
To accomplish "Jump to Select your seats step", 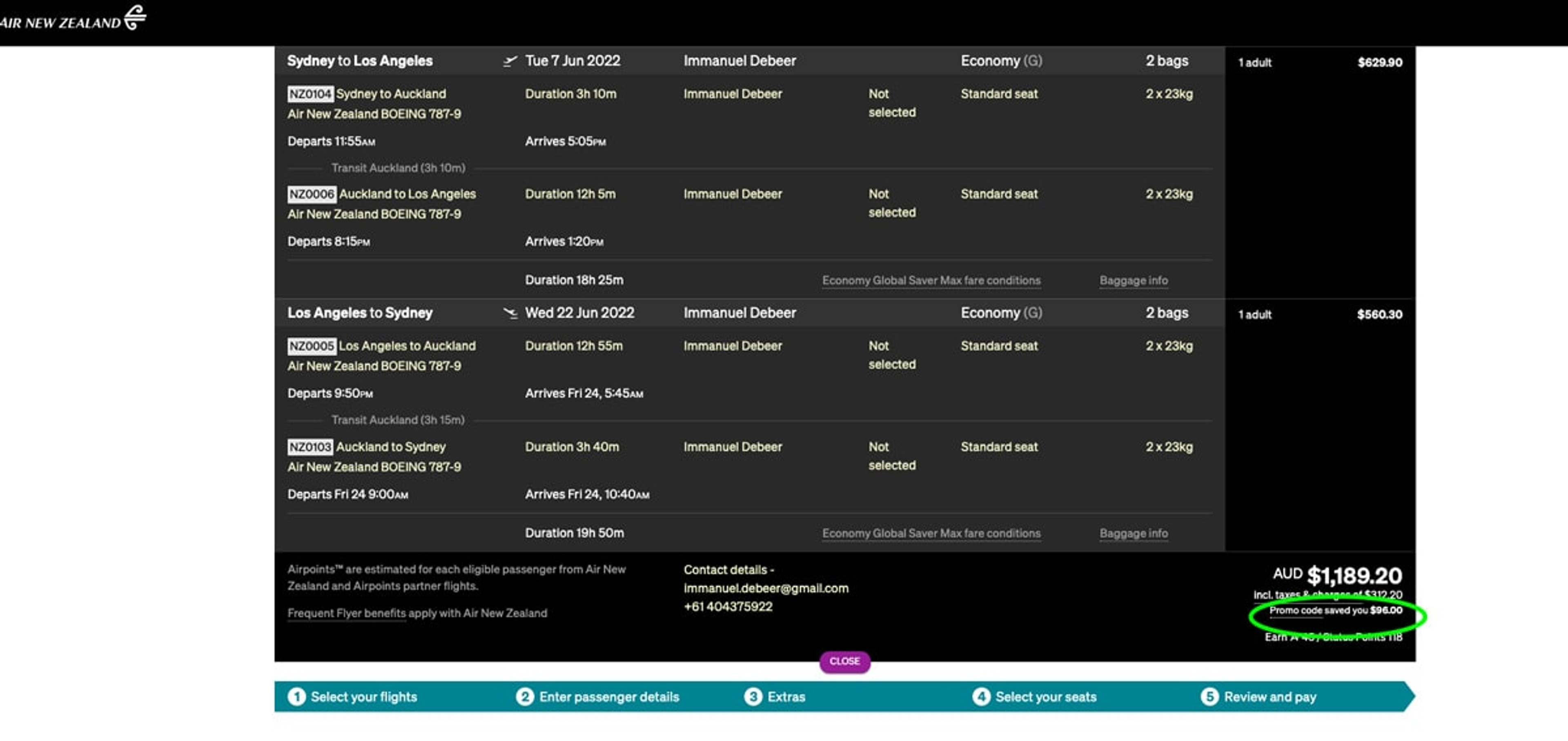I will 1034,696.
